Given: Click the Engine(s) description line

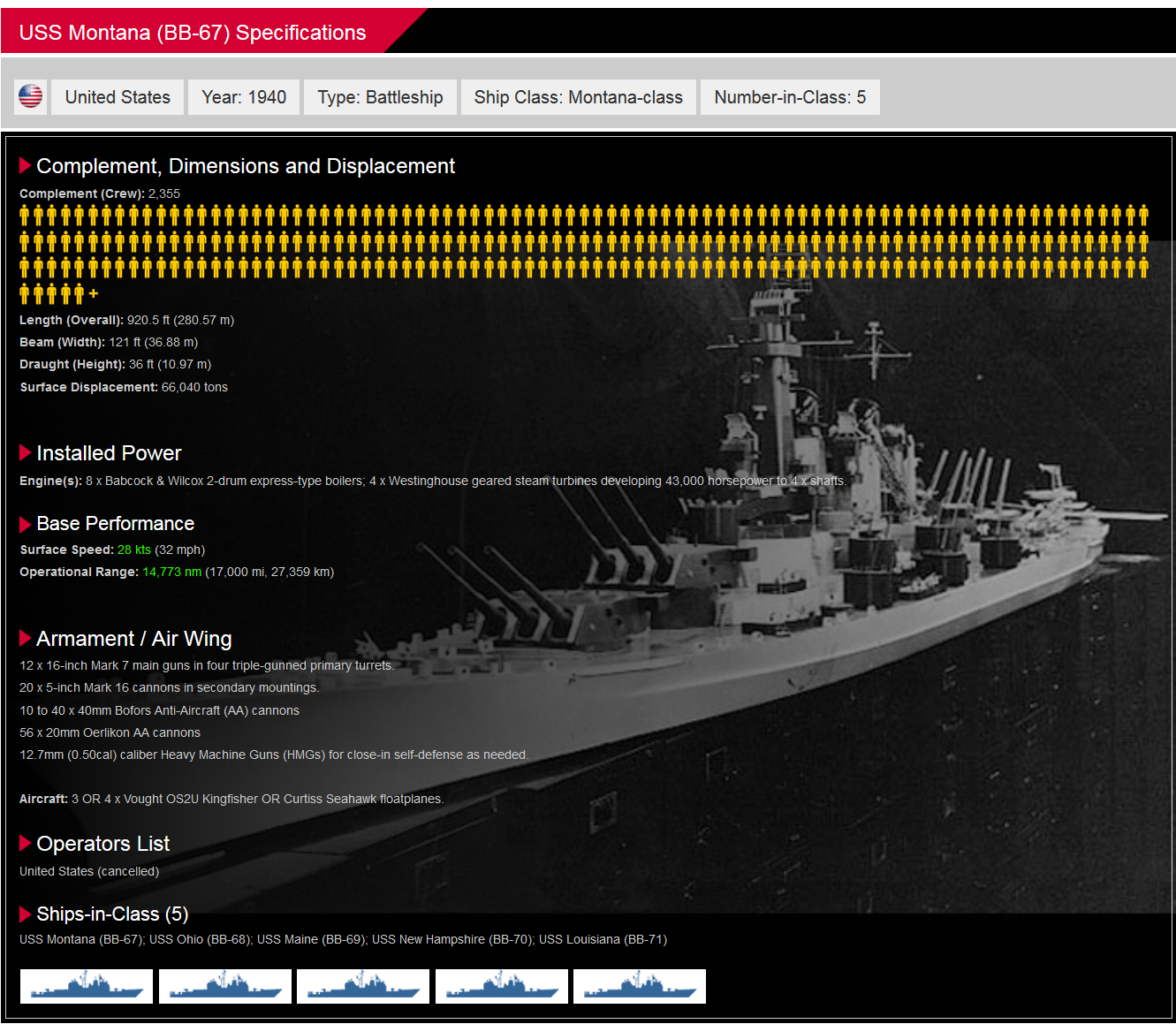Looking at the screenshot, I should point(433,481).
